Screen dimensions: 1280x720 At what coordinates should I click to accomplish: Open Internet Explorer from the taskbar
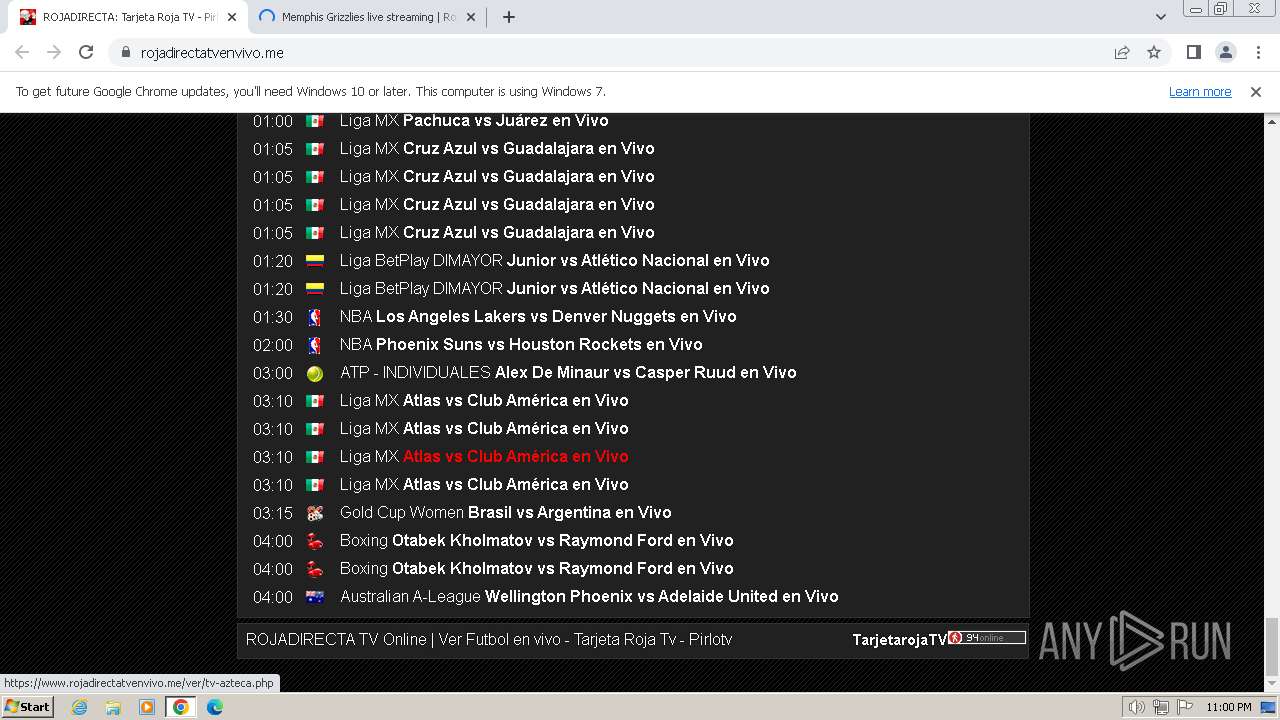pyautogui.click(x=79, y=707)
